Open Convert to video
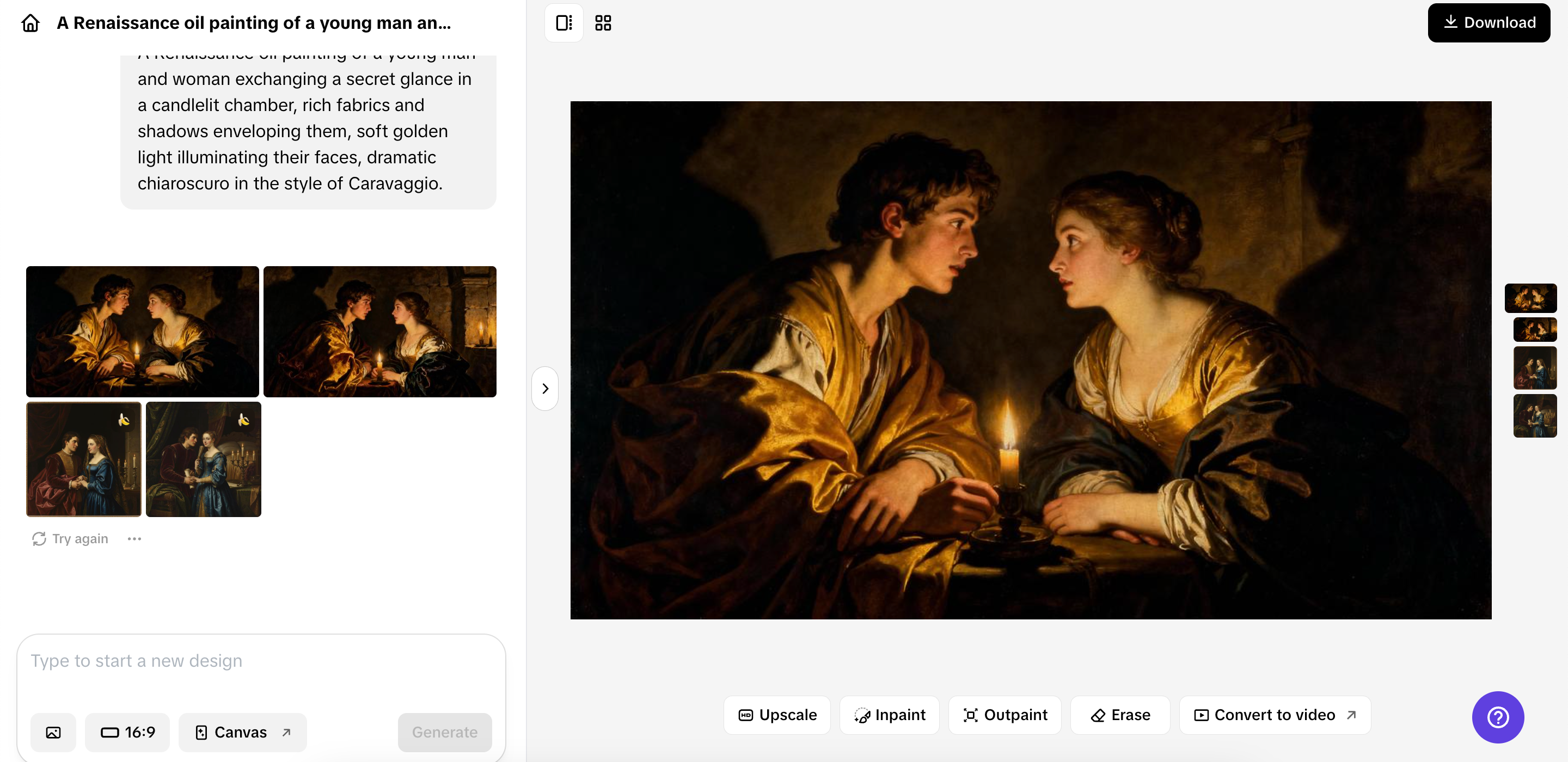Screen dimensions: 1568x762 (x=1275, y=715)
